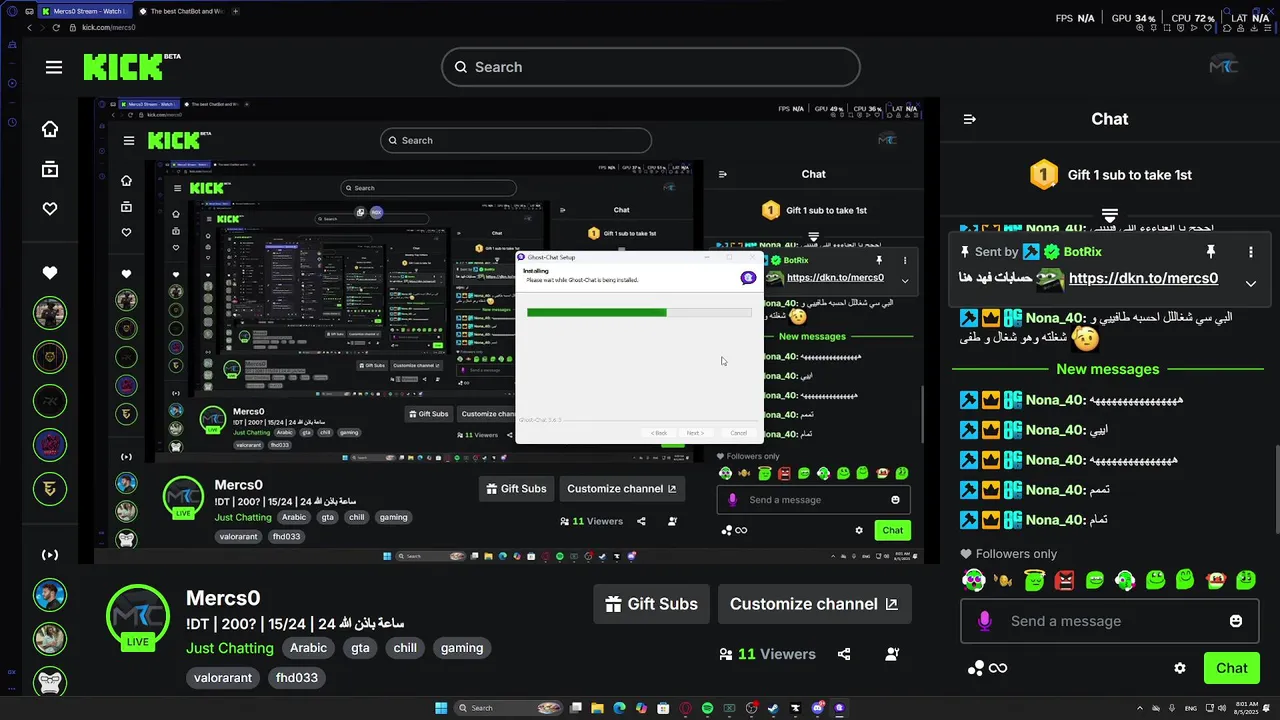The height and width of the screenshot is (720, 1280).
Task: Reload the page in browser toolbar
Action: coord(55,27)
